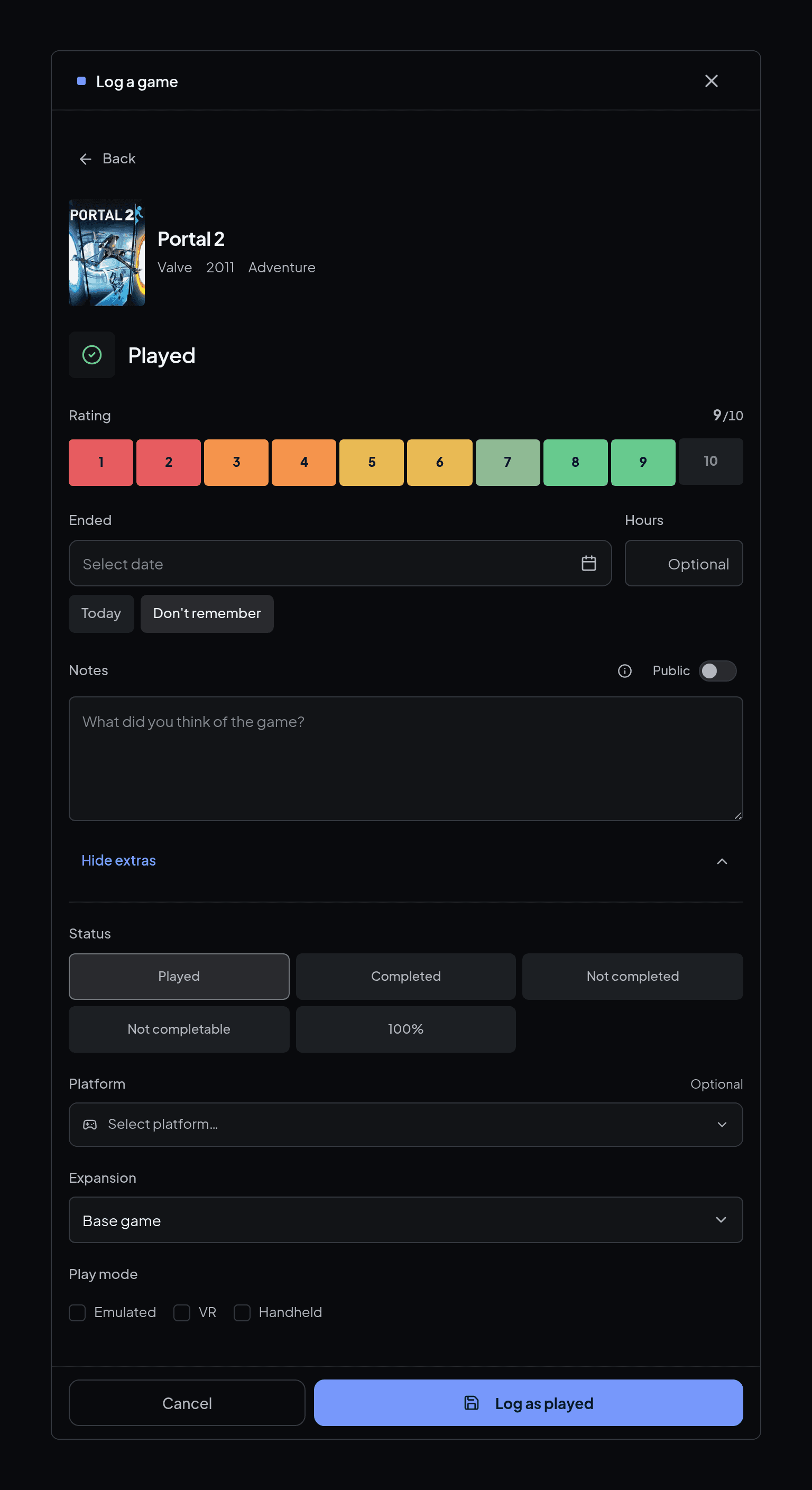Select the Played status option

179,977
